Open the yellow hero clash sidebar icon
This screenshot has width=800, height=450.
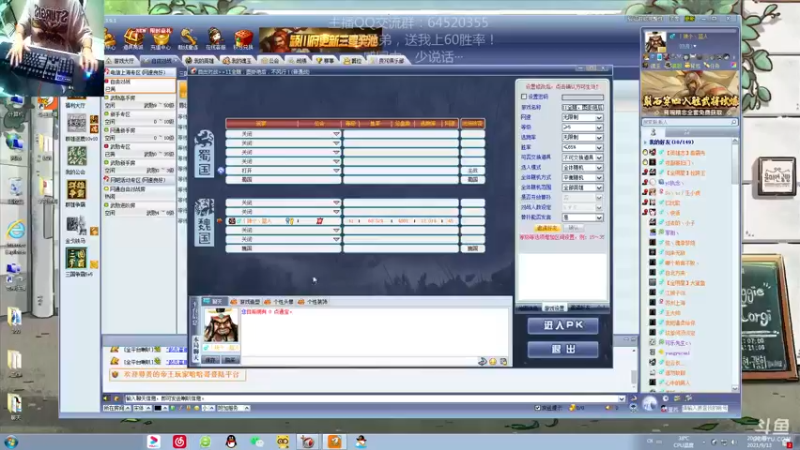point(77,190)
